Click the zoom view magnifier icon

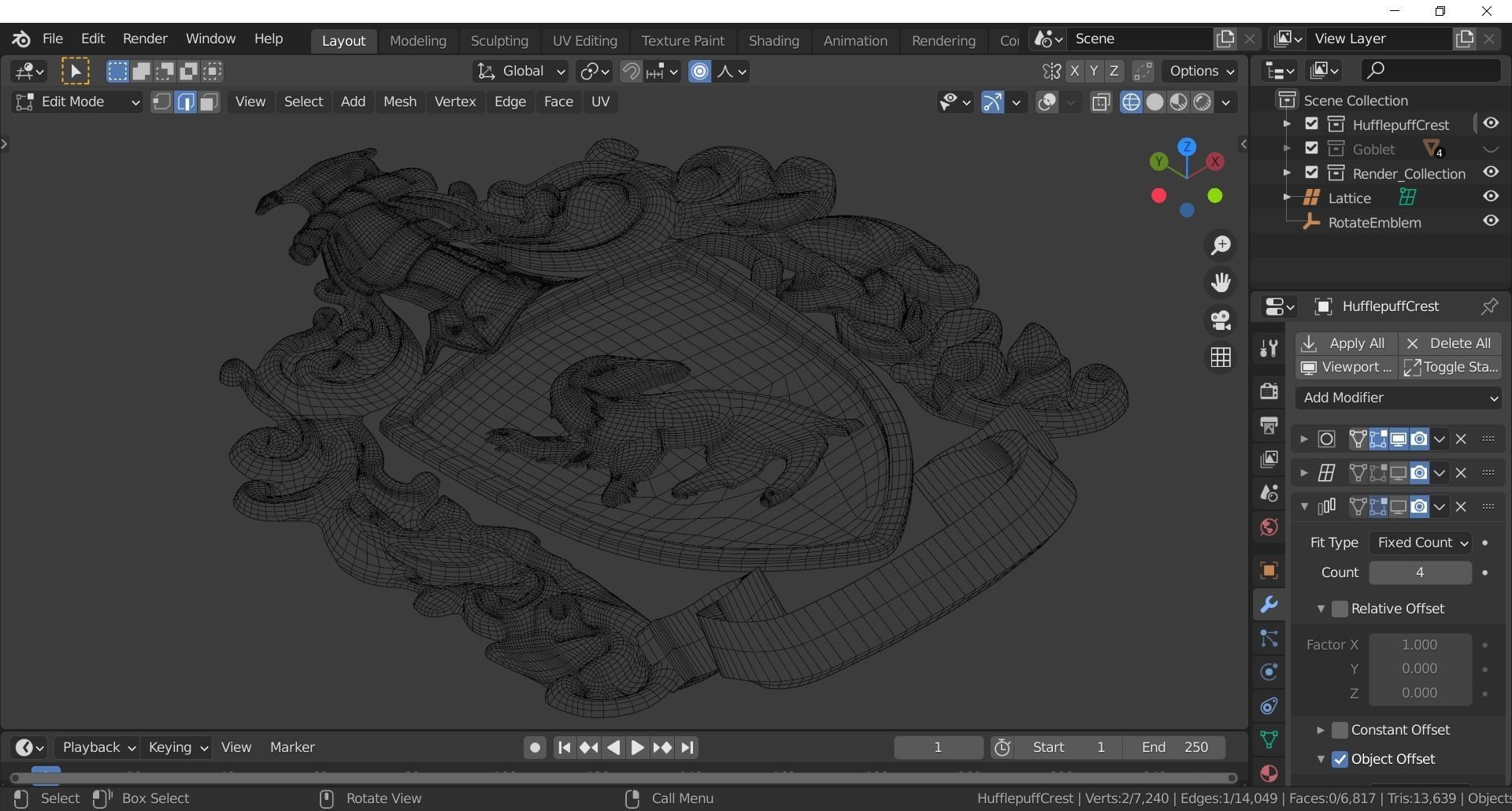pyautogui.click(x=1221, y=246)
